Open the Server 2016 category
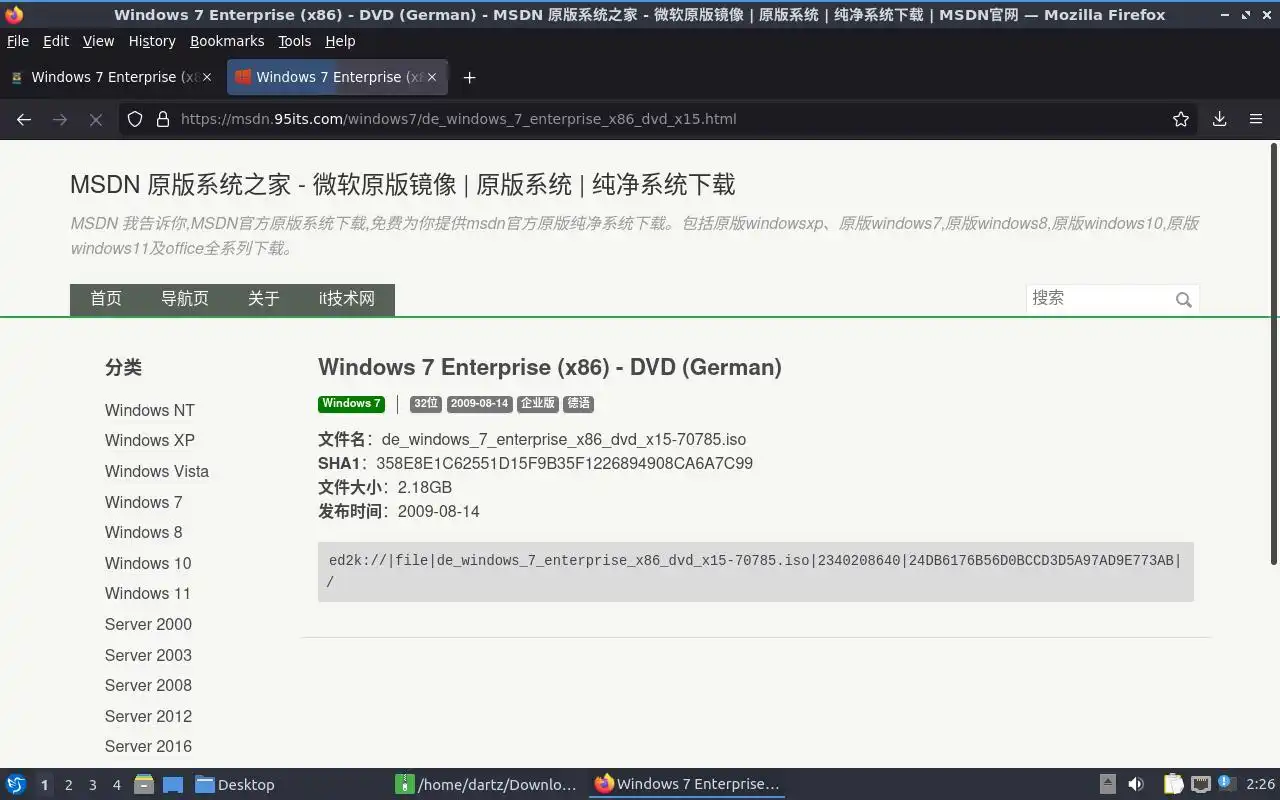The width and height of the screenshot is (1280, 800). 148,746
